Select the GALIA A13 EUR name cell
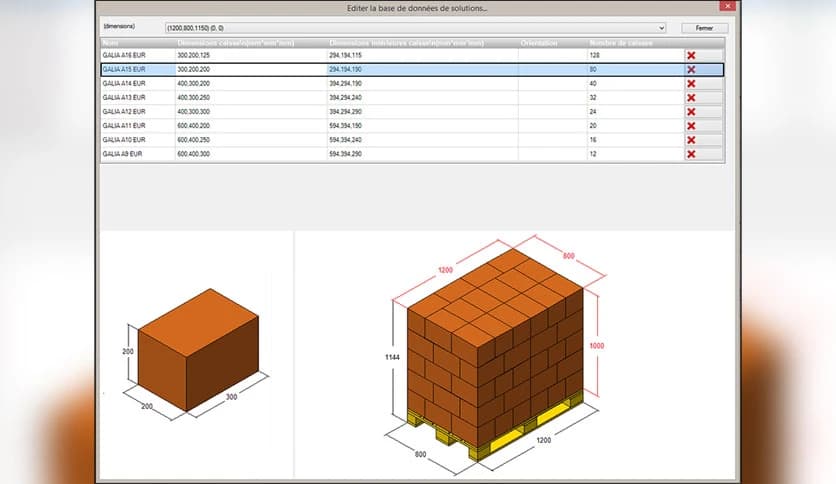Screen dimensions: 836x484 (x=138, y=98)
